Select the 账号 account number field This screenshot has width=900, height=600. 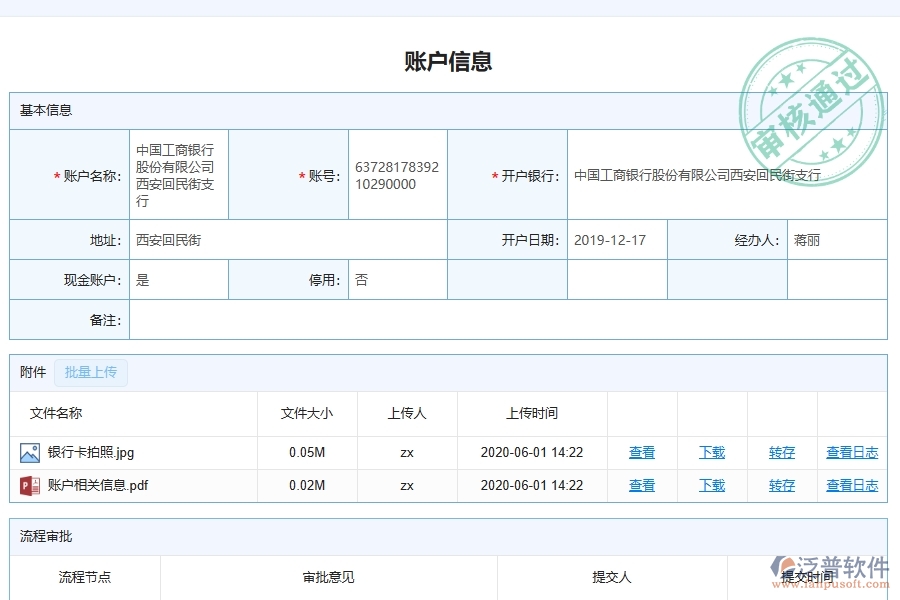(396, 173)
